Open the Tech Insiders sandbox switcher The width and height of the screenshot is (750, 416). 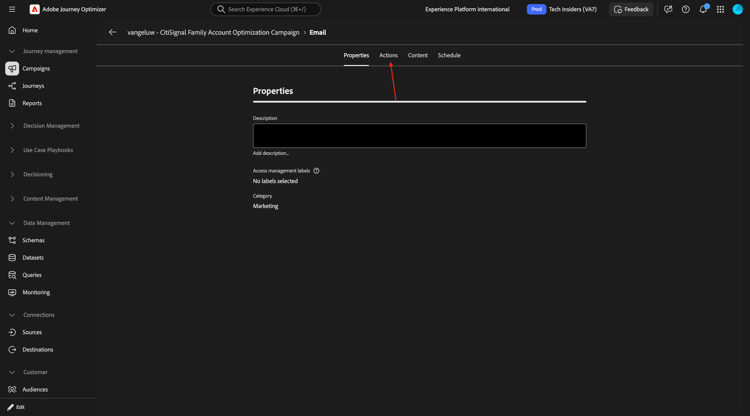(x=573, y=9)
